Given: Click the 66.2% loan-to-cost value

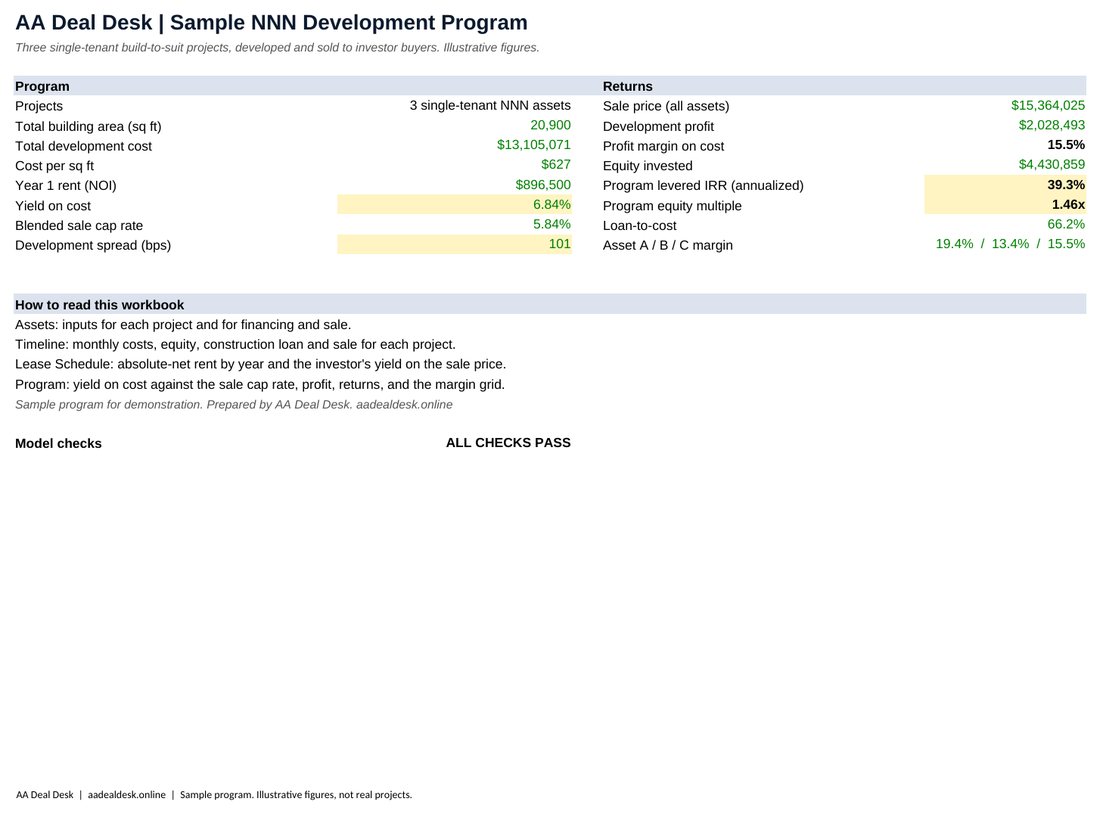Looking at the screenshot, I should [x=1066, y=224].
